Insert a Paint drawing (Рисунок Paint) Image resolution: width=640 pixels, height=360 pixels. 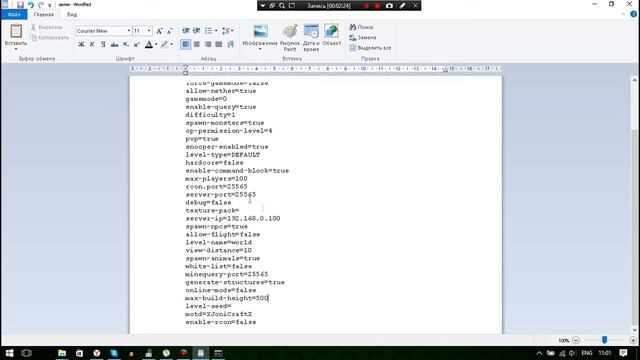[x=290, y=38]
